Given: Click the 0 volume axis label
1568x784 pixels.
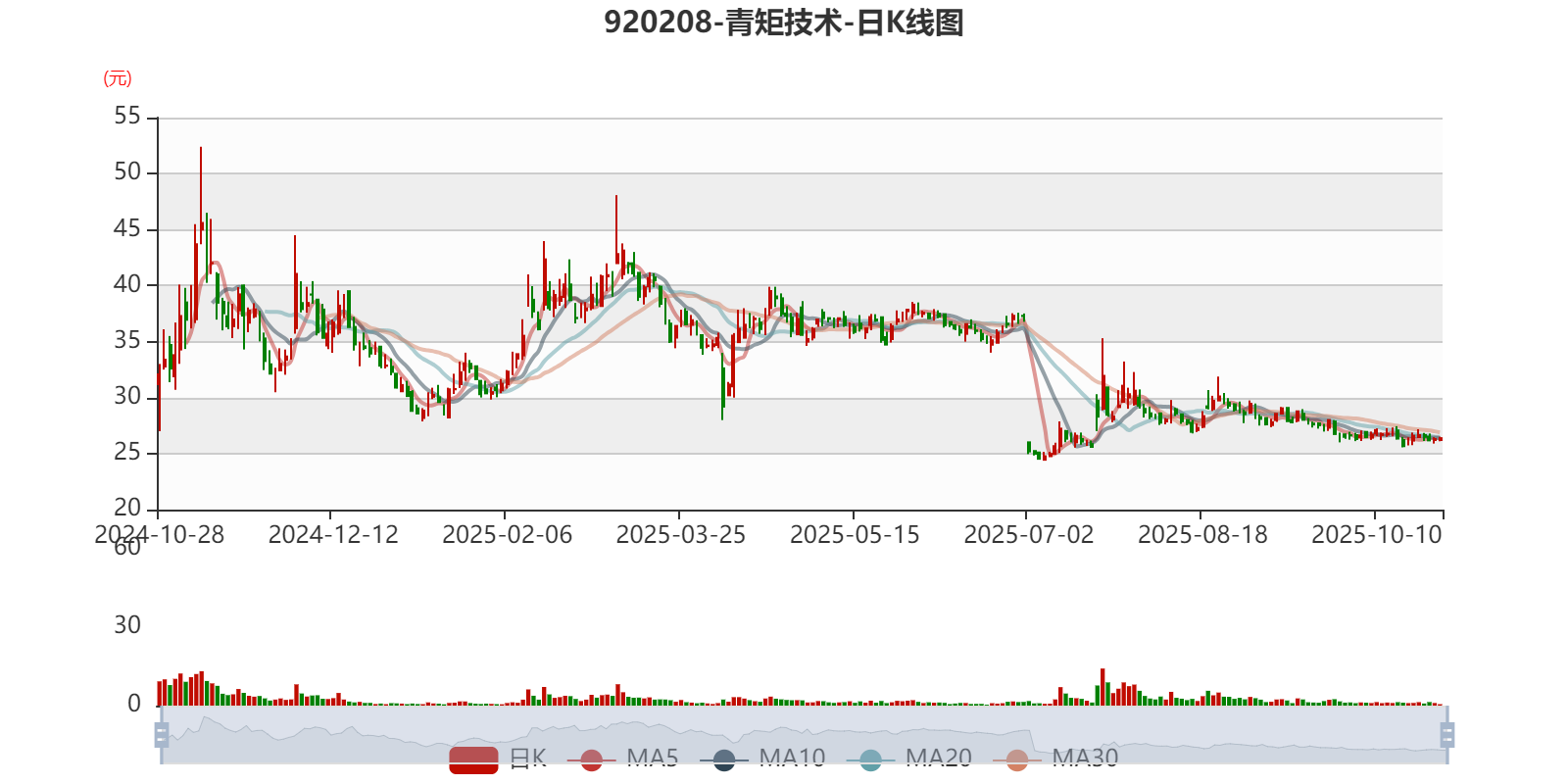Looking at the screenshot, I should pyautogui.click(x=134, y=703).
